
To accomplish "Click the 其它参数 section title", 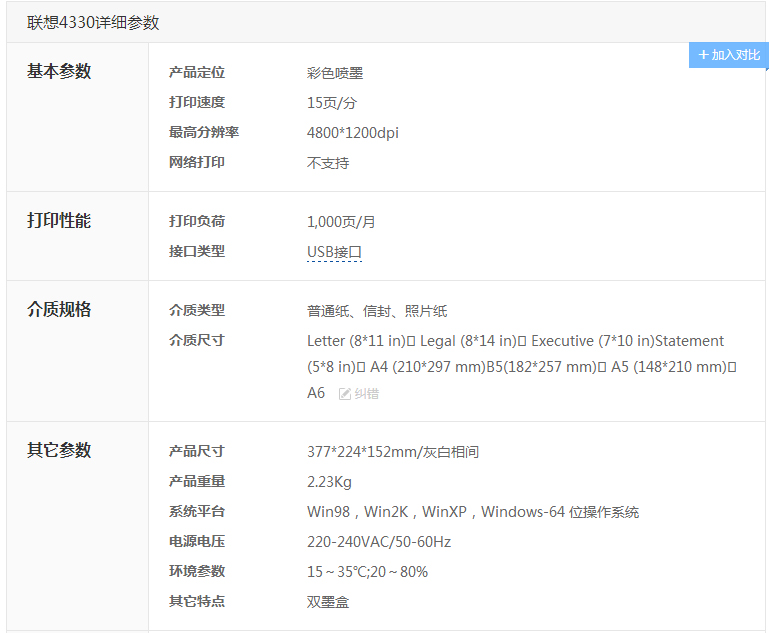I will tap(59, 450).
